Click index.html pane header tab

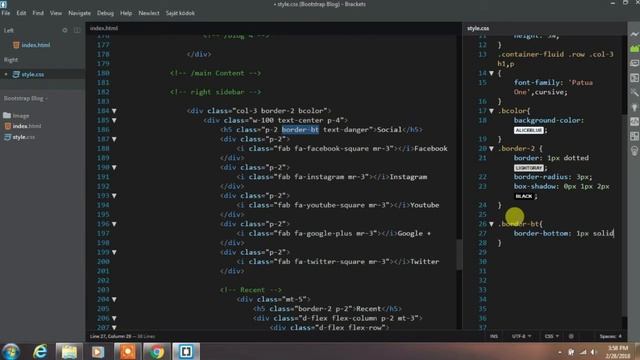coord(104,28)
